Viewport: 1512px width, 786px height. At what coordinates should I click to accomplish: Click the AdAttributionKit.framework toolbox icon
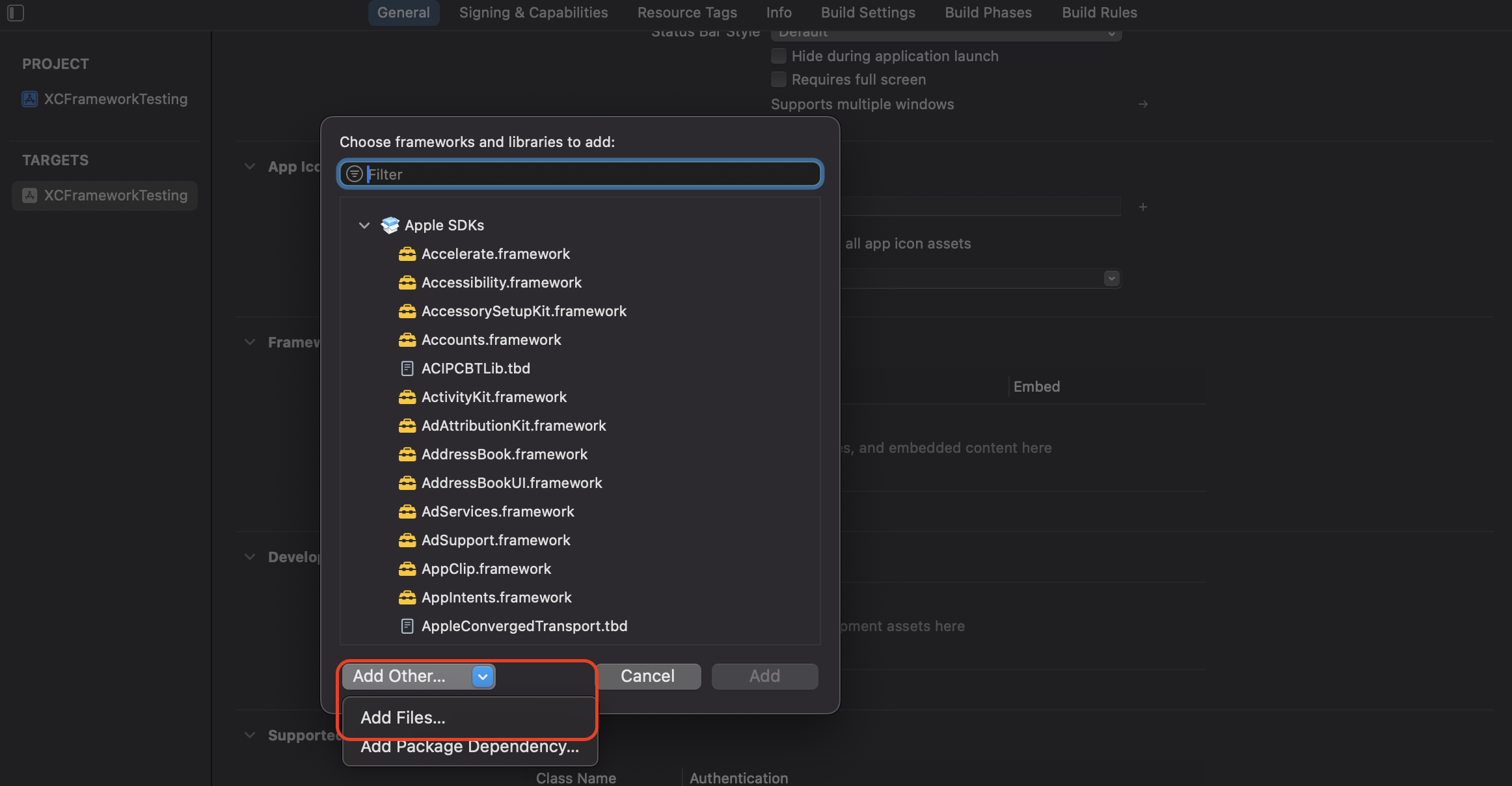pos(407,426)
